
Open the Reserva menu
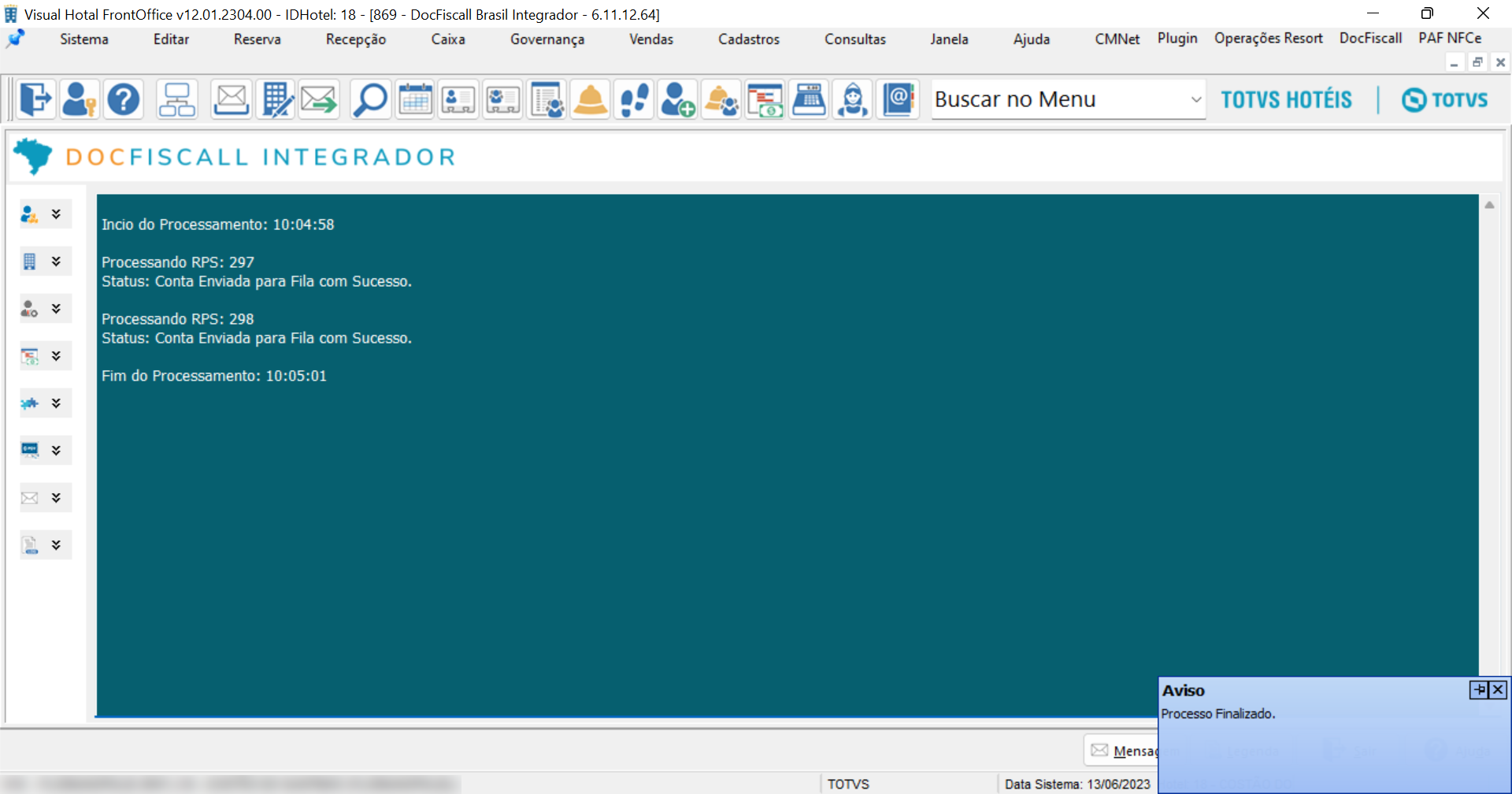[258, 39]
